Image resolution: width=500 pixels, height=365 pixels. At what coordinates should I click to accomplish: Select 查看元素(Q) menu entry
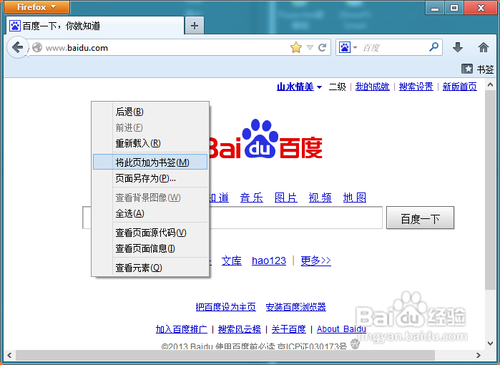tap(150, 267)
